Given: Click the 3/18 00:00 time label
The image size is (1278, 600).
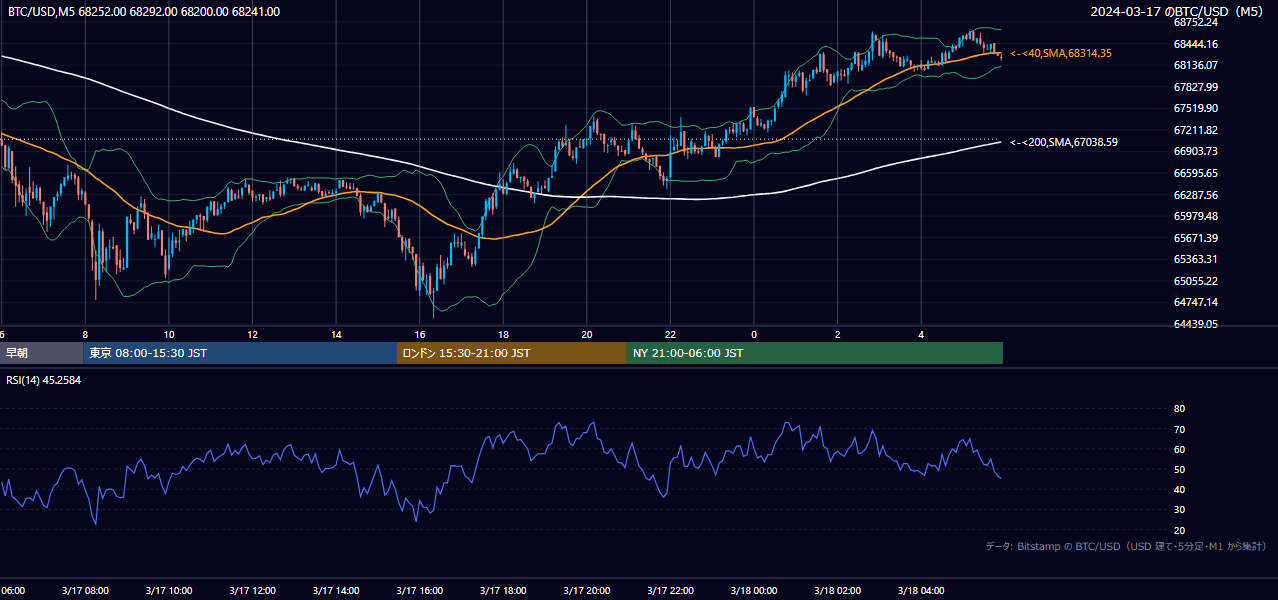Looking at the screenshot, I should 754,591.
